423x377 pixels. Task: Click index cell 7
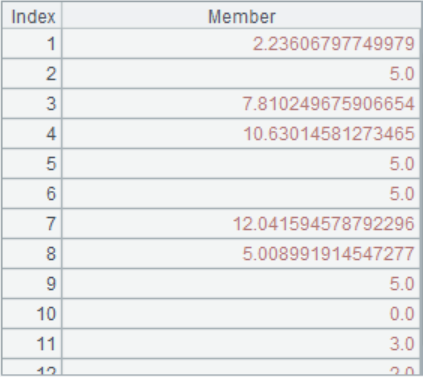click(32, 224)
